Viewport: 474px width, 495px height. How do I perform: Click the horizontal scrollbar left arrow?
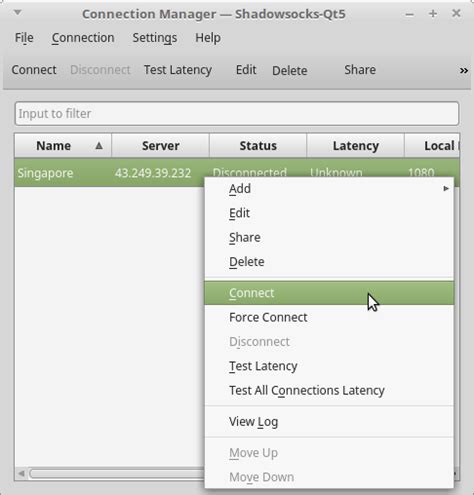(21, 473)
